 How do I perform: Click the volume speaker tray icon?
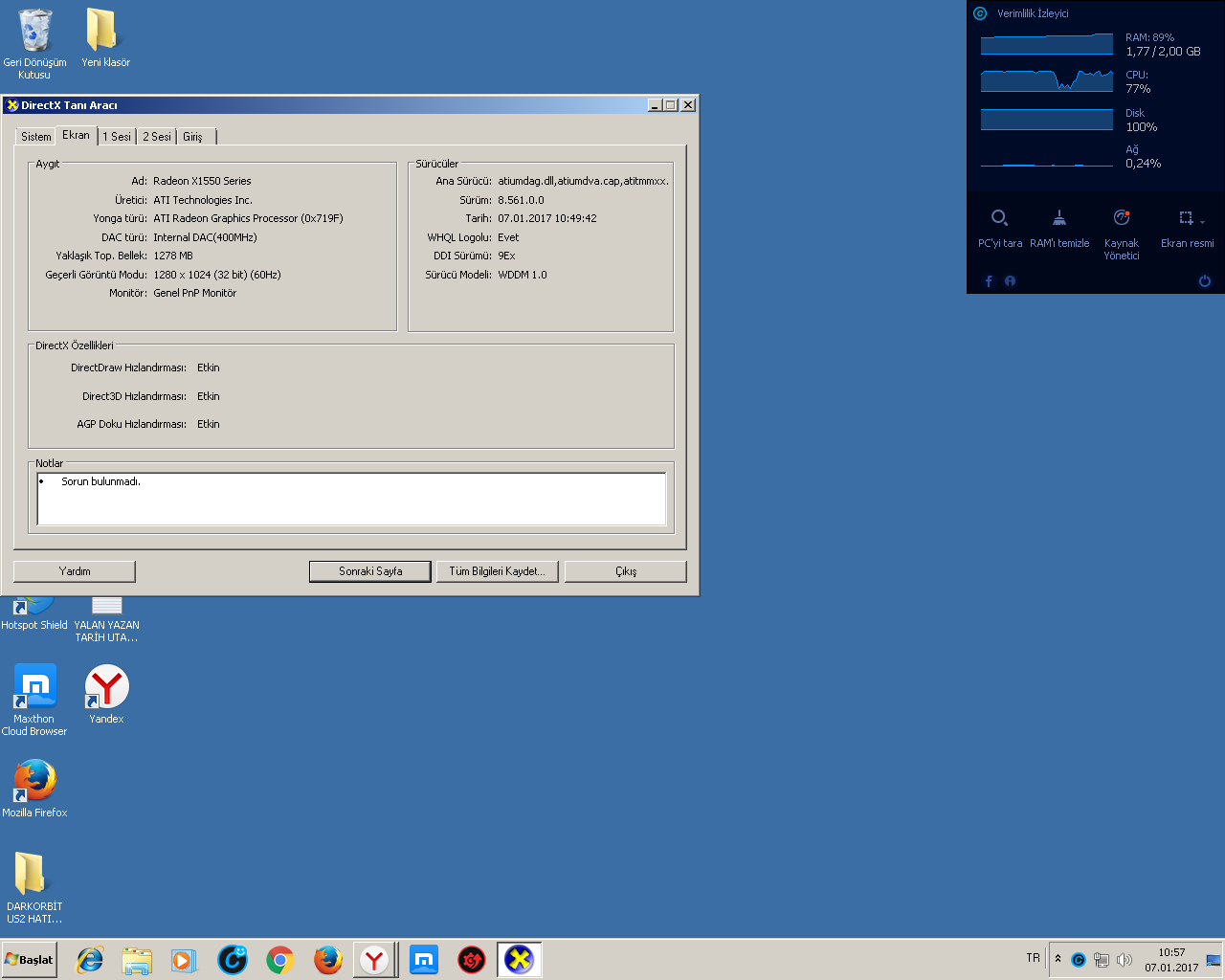[1125, 960]
